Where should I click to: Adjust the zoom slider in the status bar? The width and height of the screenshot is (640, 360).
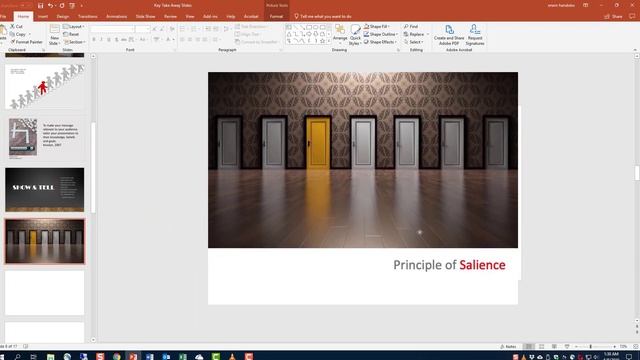pyautogui.click(x=591, y=347)
